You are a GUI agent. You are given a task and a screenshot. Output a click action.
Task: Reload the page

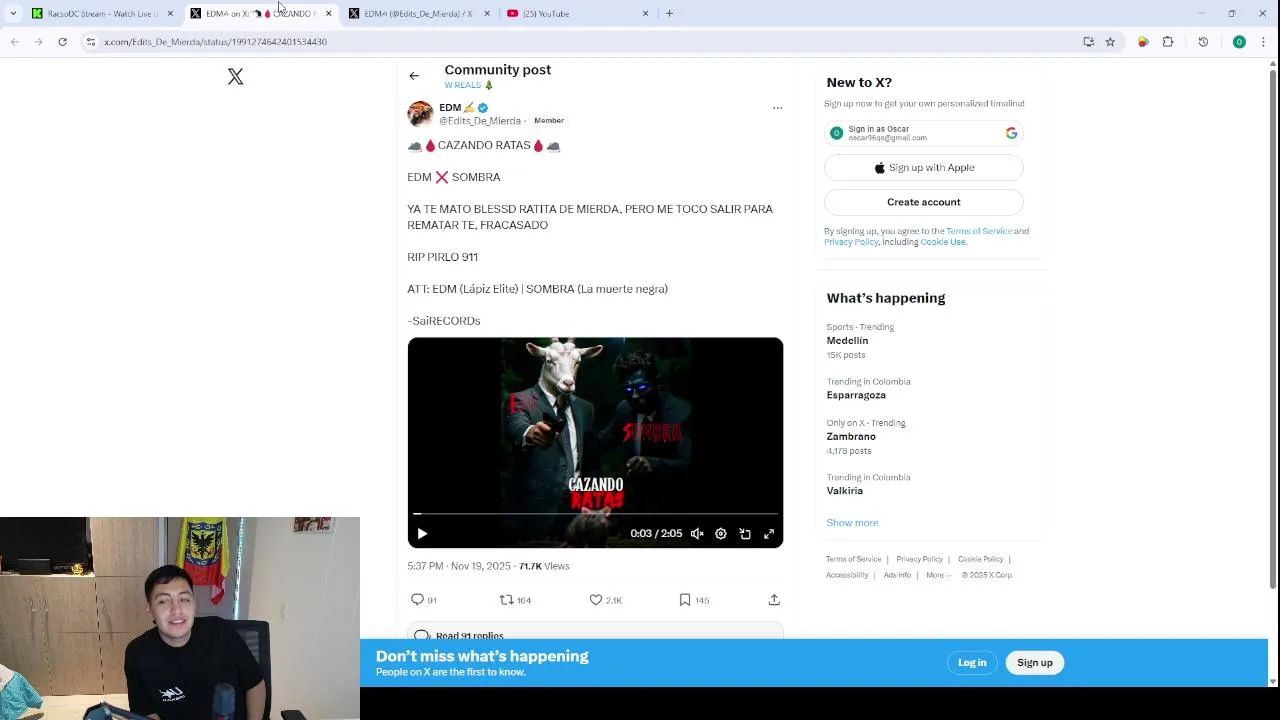62,42
